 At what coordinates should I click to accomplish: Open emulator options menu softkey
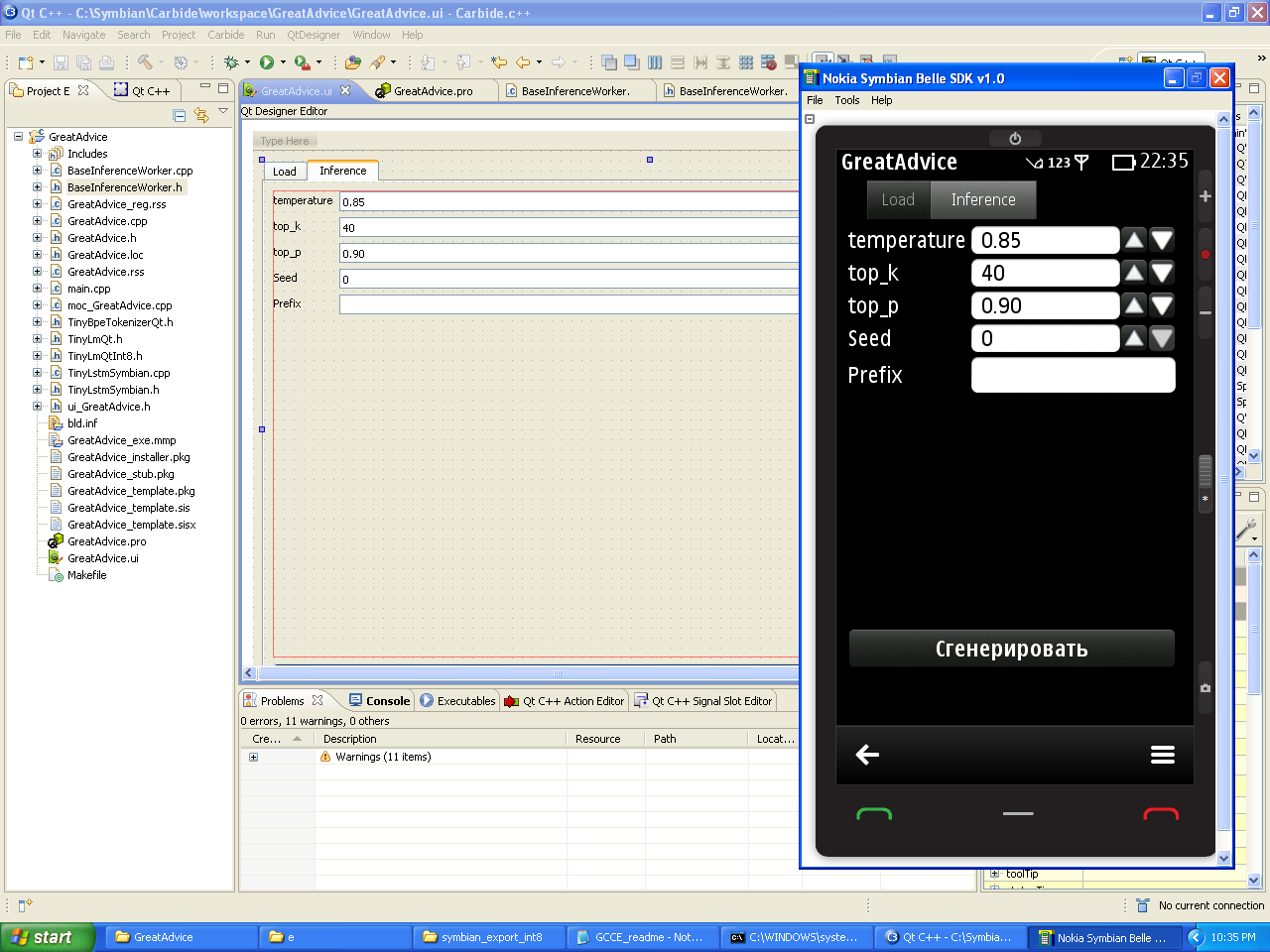1163,755
